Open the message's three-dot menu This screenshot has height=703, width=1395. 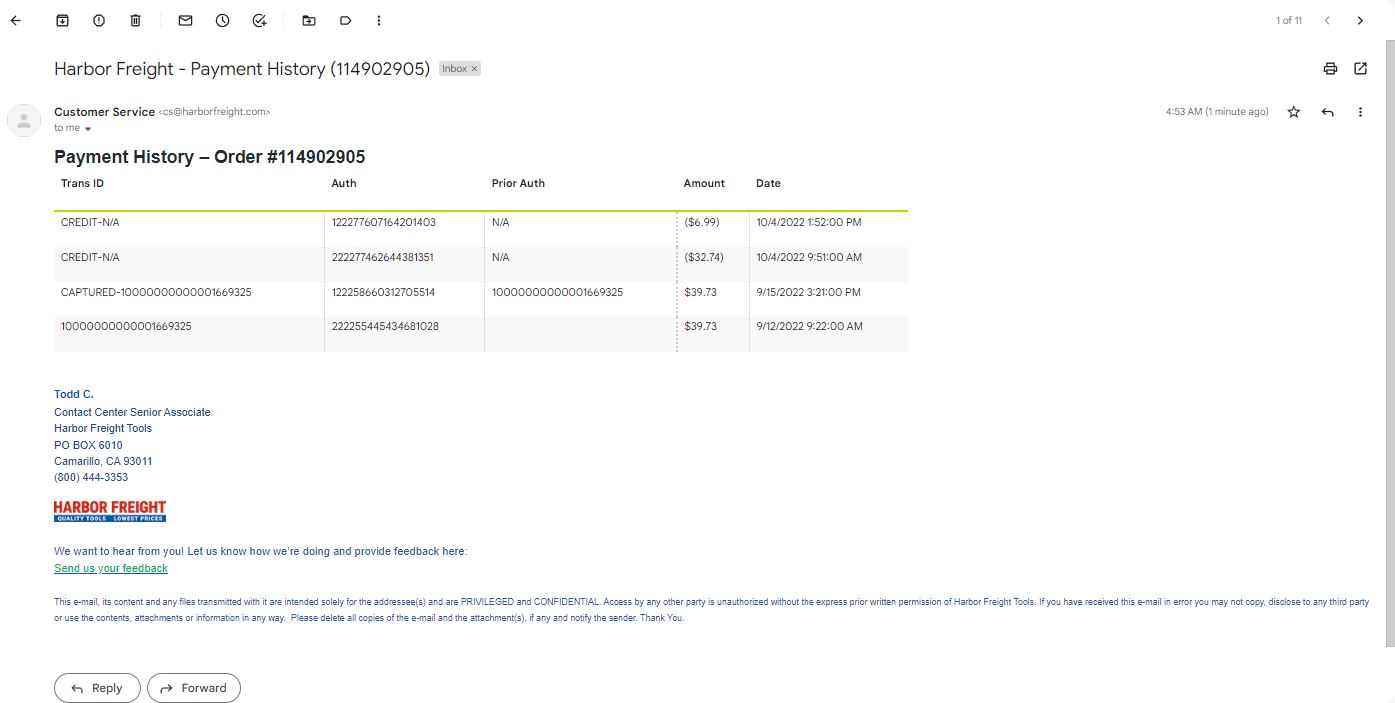[1360, 112]
